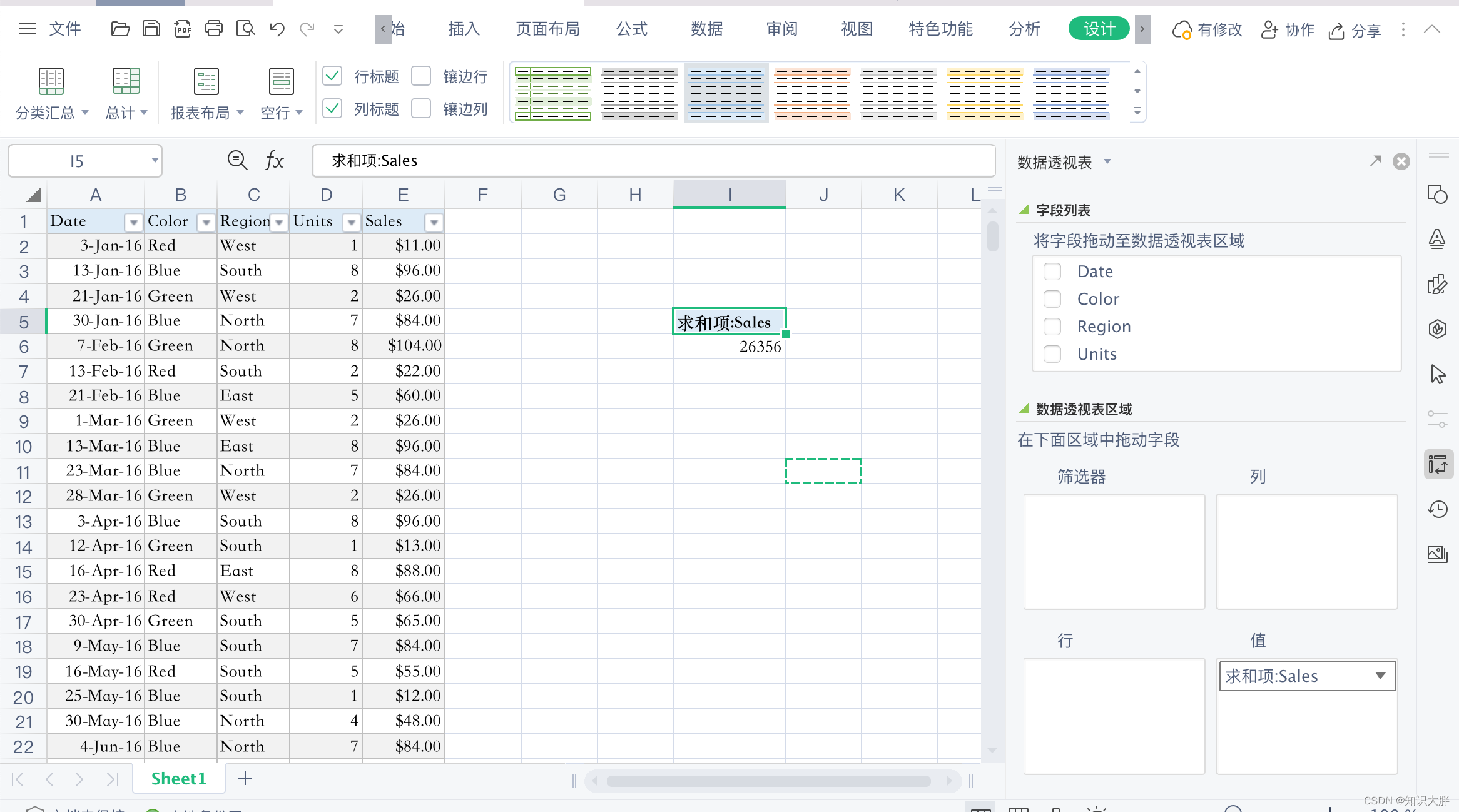Click the zoom magnifier beside fx
This screenshot has height=812, width=1459.
point(237,160)
